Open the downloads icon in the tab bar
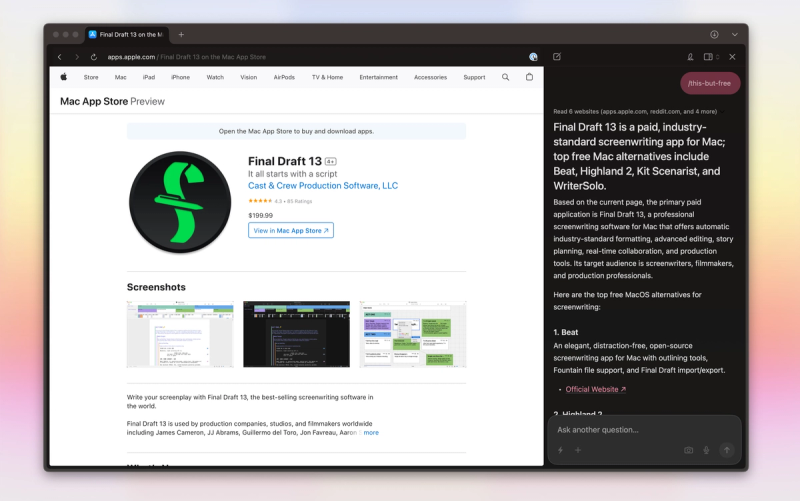Viewport: 800px width, 501px height. pyautogui.click(x=714, y=35)
